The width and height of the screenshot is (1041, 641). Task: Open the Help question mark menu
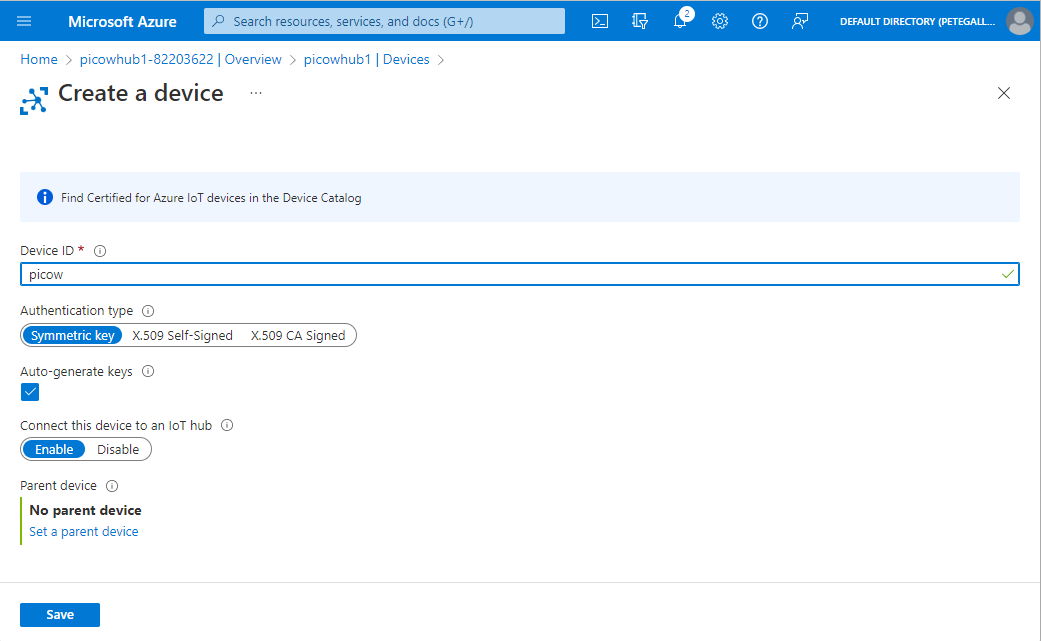pos(760,21)
